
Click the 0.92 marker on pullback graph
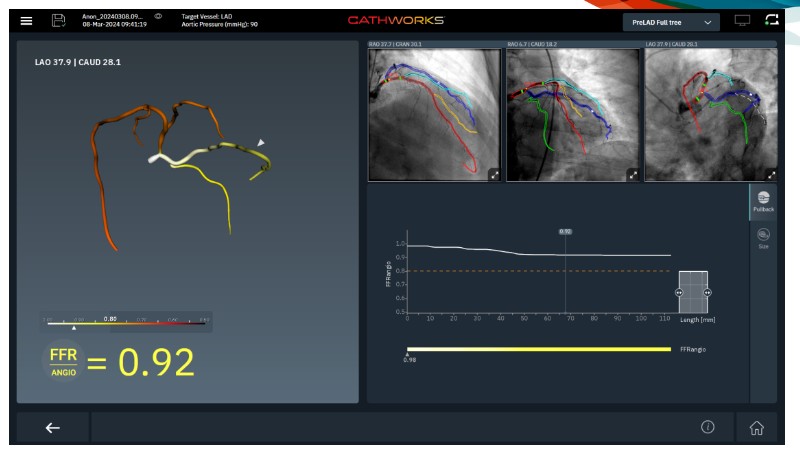click(x=565, y=232)
